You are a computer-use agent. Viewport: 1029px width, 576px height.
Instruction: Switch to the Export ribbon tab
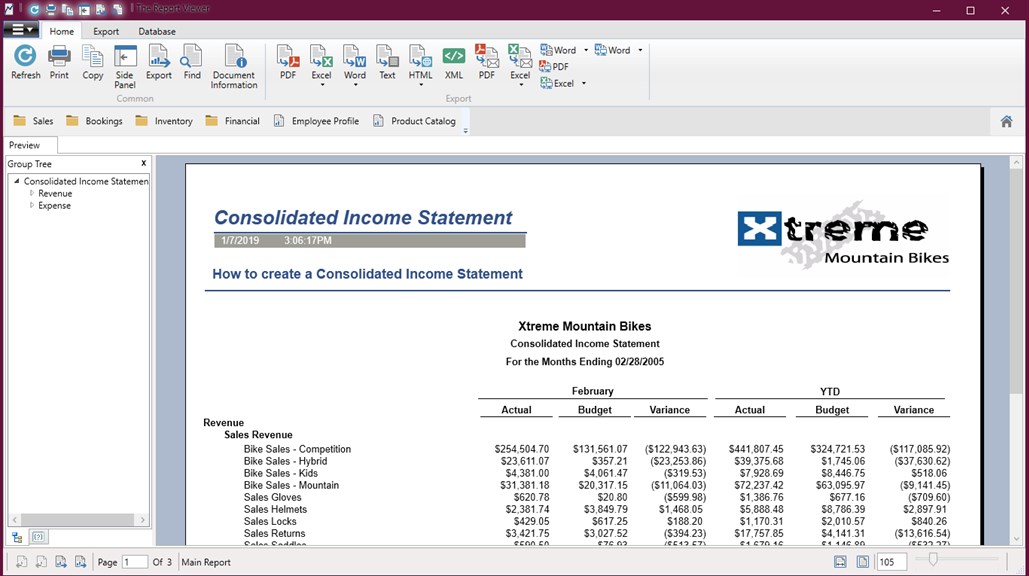coord(106,31)
